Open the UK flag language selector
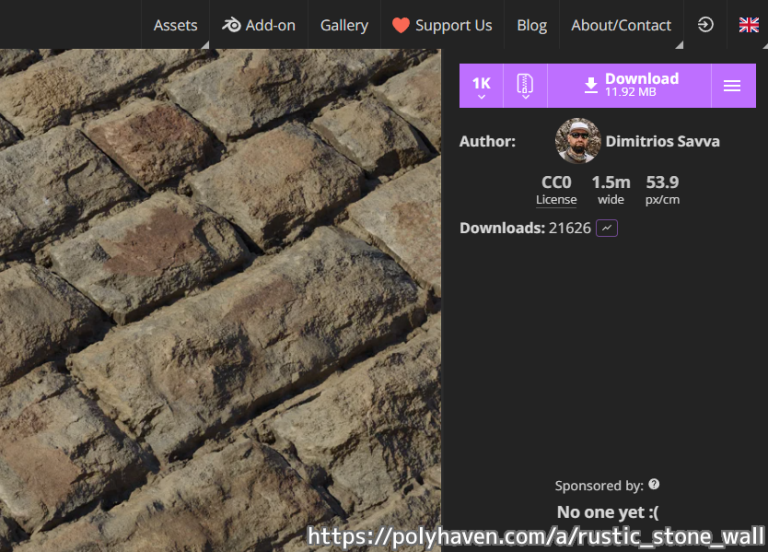This screenshot has width=768, height=552. [748, 25]
